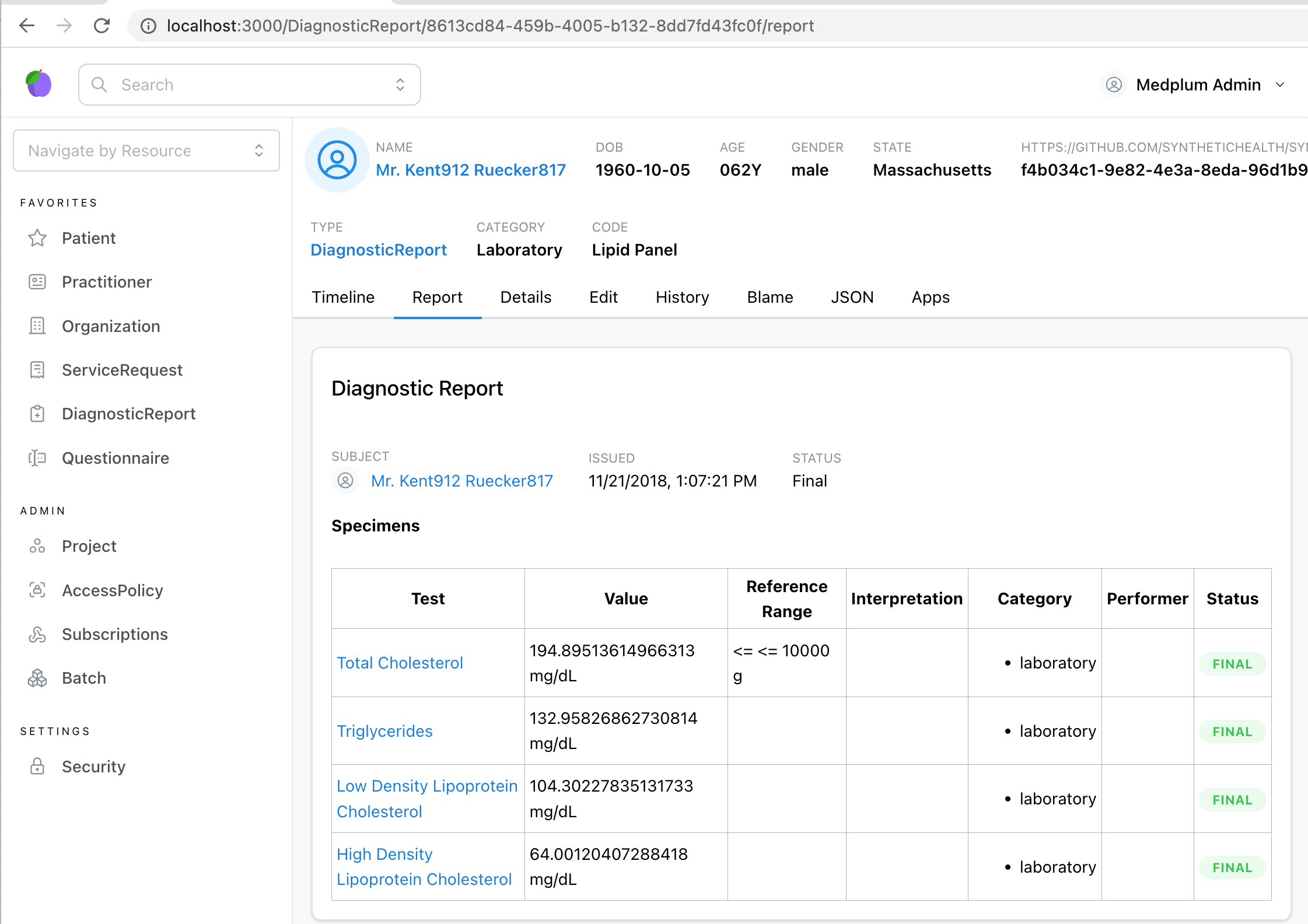
Task: Click the Medplum plum logo
Action: [39, 84]
